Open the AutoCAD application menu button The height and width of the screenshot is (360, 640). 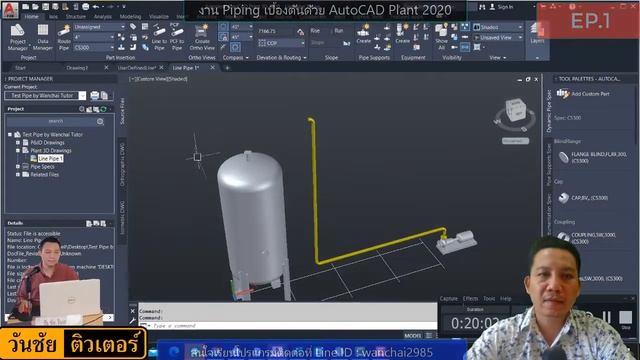click(10, 10)
